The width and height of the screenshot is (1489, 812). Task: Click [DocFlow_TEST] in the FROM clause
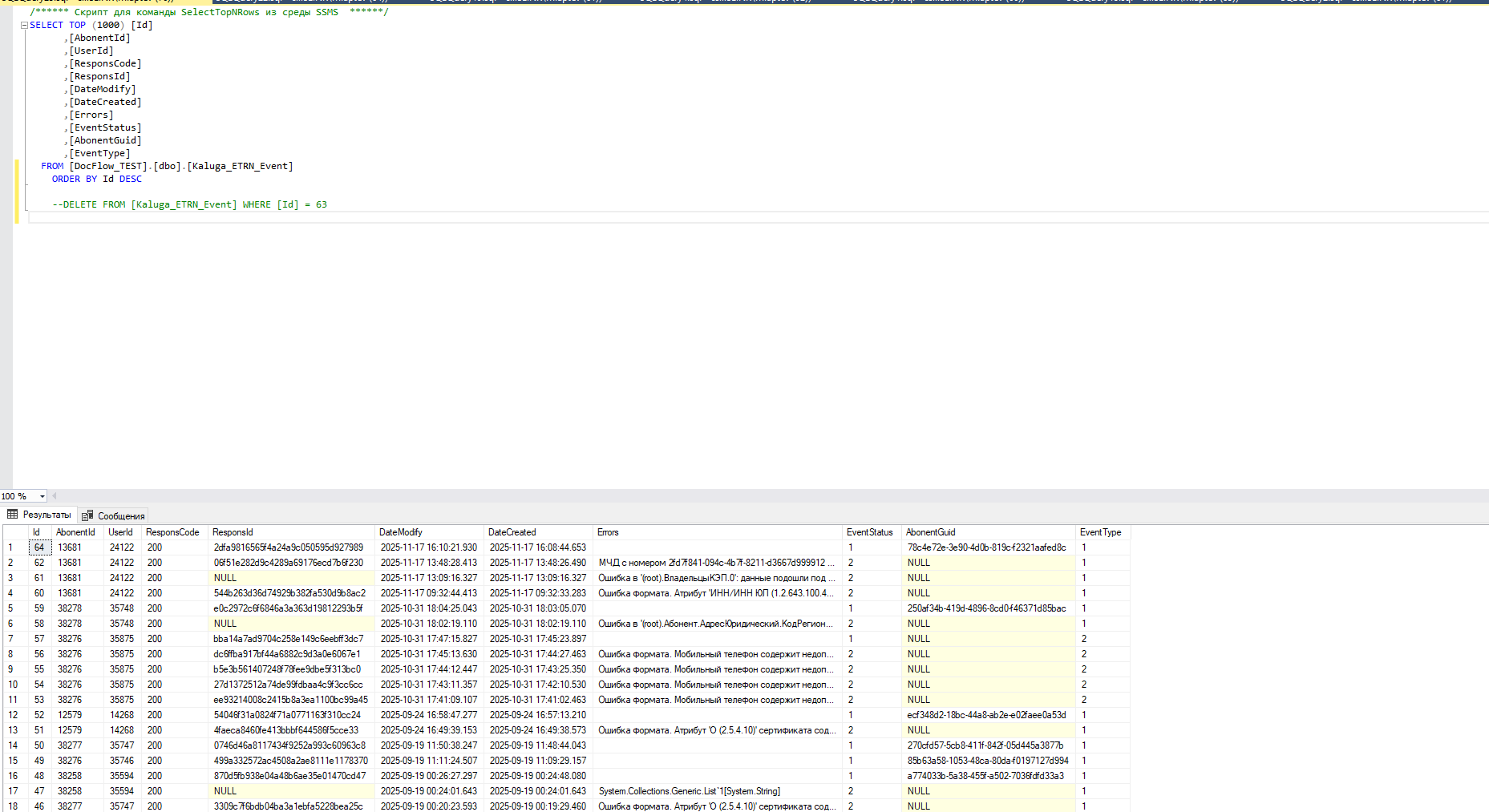click(x=109, y=167)
